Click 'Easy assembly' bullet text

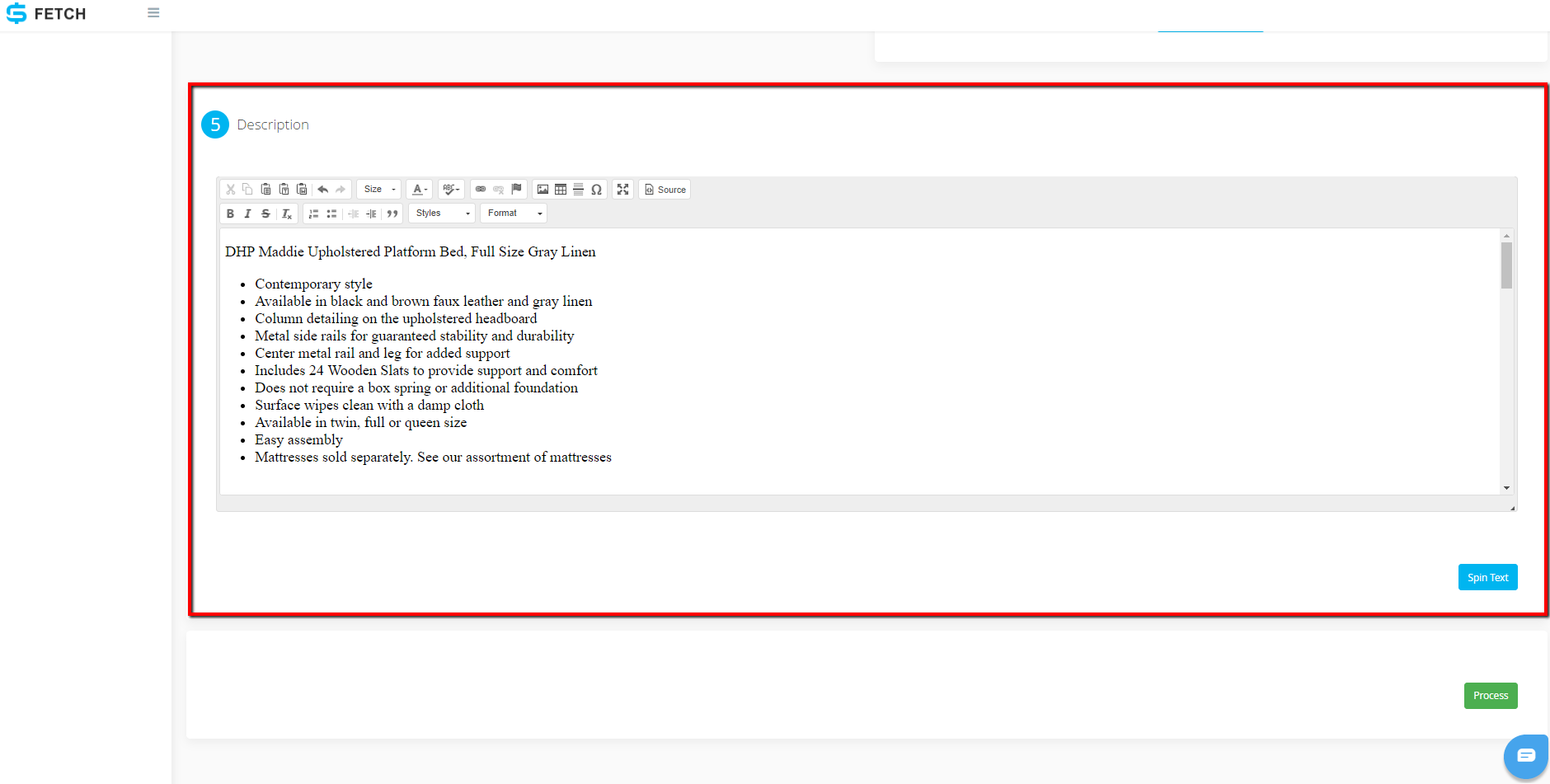click(298, 439)
